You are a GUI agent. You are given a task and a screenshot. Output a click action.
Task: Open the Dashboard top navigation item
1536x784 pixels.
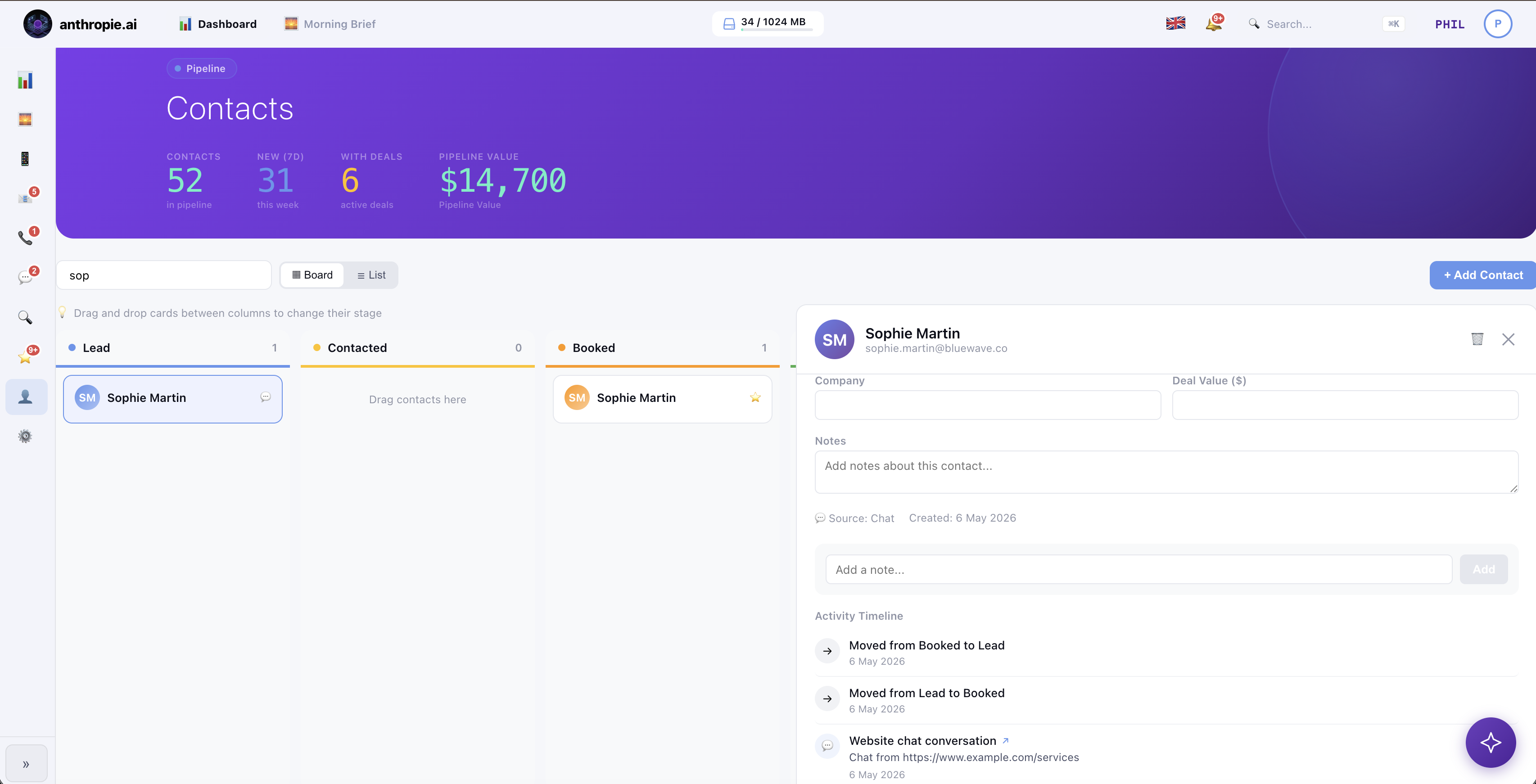tap(218, 24)
